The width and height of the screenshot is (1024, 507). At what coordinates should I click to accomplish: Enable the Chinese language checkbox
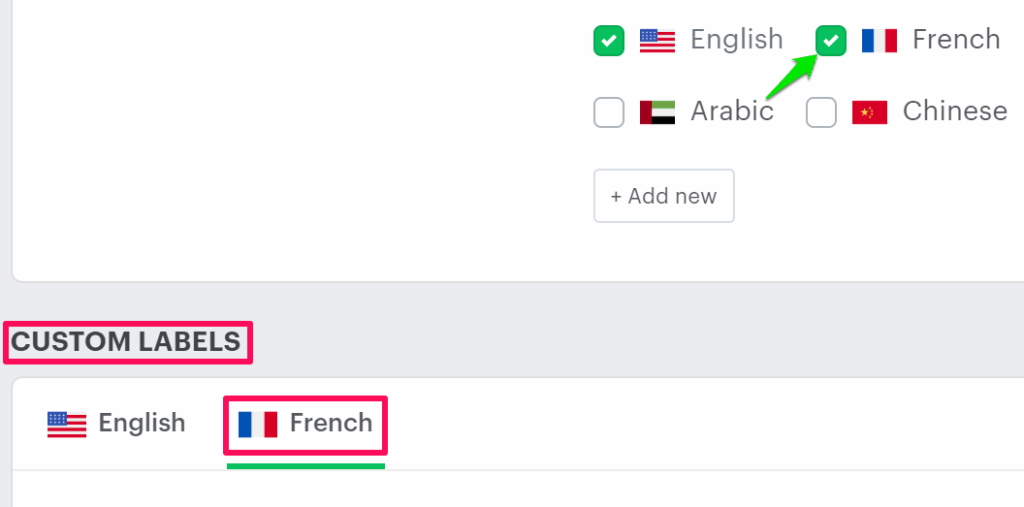821,112
